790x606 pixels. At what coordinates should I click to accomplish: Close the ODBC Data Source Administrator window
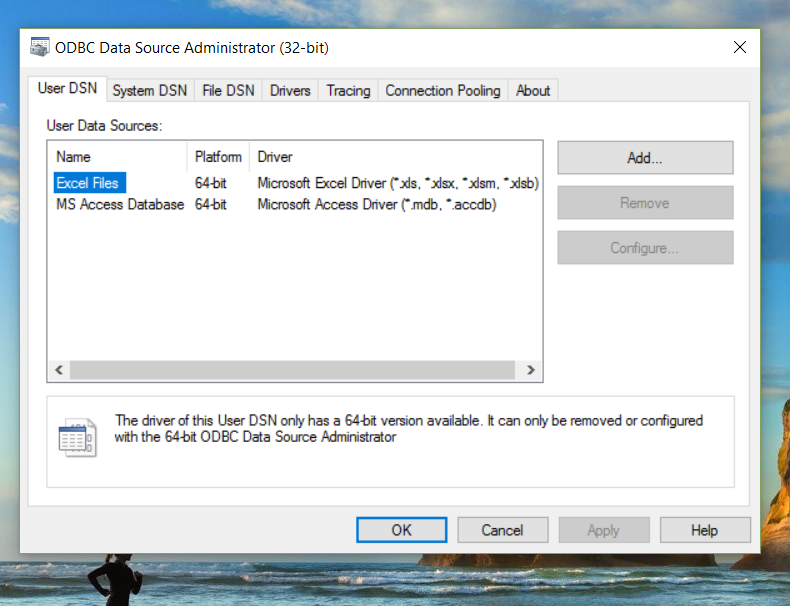tap(740, 47)
